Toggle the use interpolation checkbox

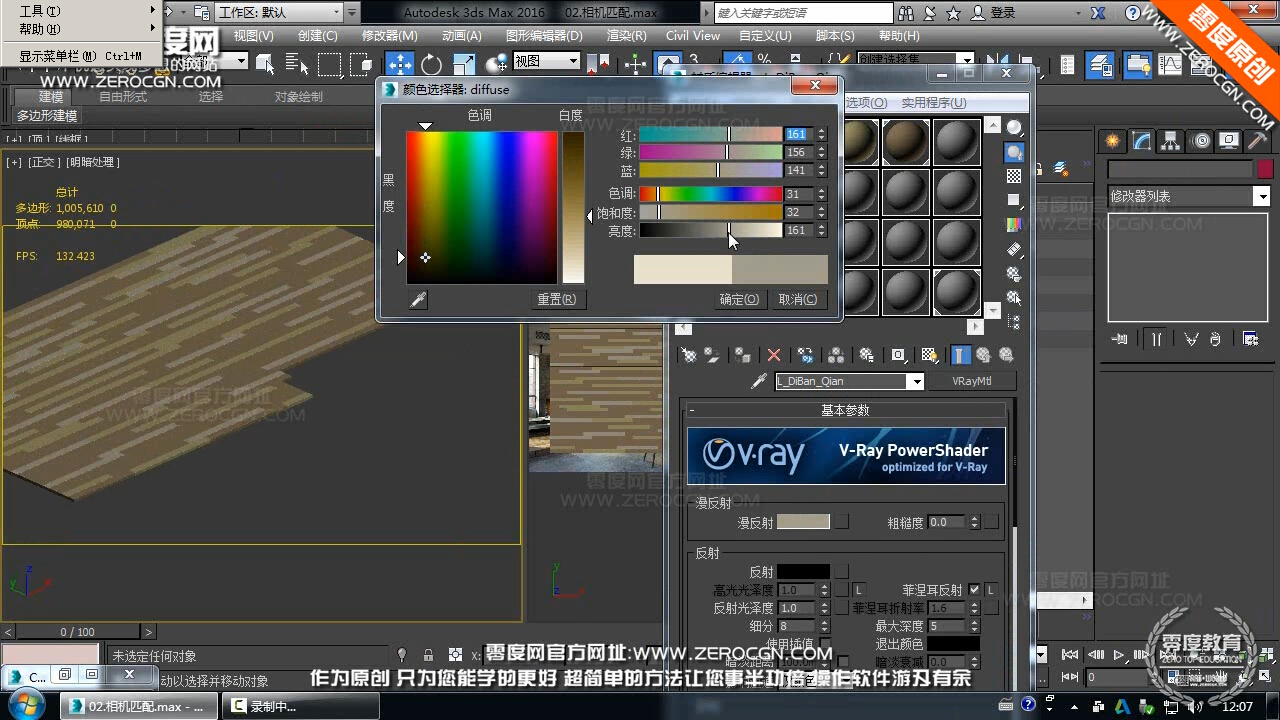tap(825, 642)
